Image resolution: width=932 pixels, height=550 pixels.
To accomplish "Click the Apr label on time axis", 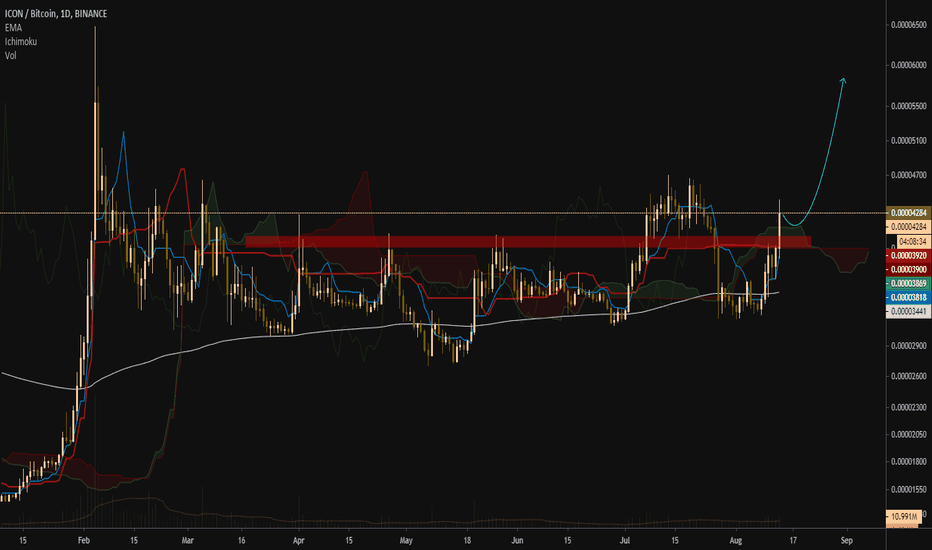I will pyautogui.click(x=298, y=540).
